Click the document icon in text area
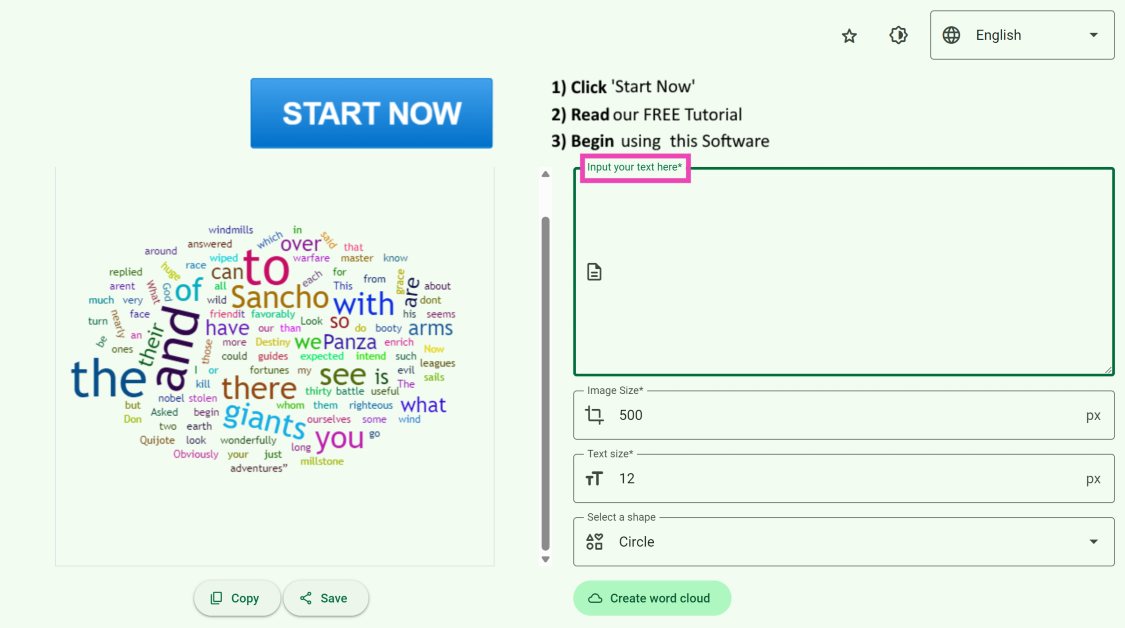 (x=594, y=272)
